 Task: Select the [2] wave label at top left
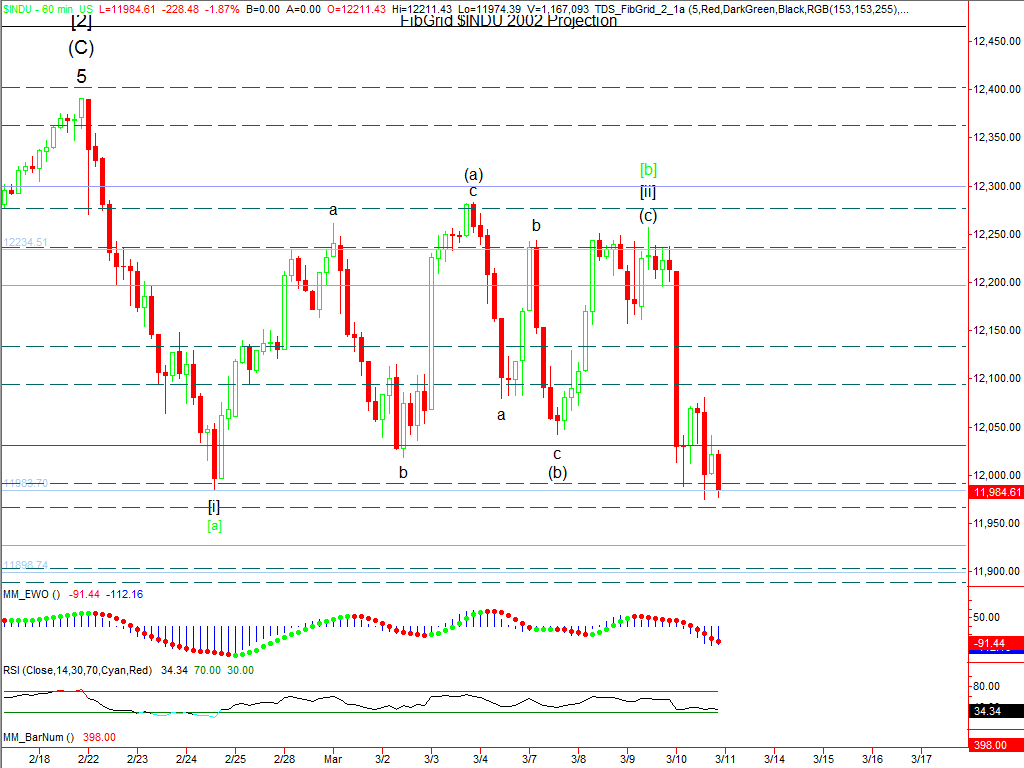(81, 22)
